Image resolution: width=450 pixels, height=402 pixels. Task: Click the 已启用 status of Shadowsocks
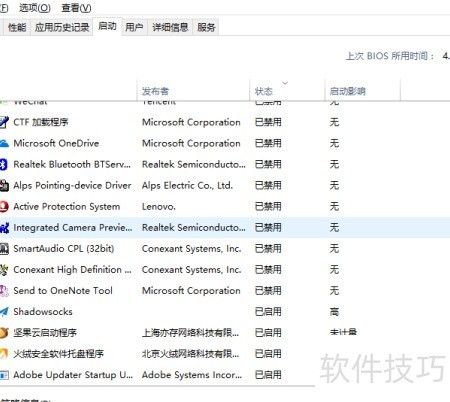pos(268,312)
